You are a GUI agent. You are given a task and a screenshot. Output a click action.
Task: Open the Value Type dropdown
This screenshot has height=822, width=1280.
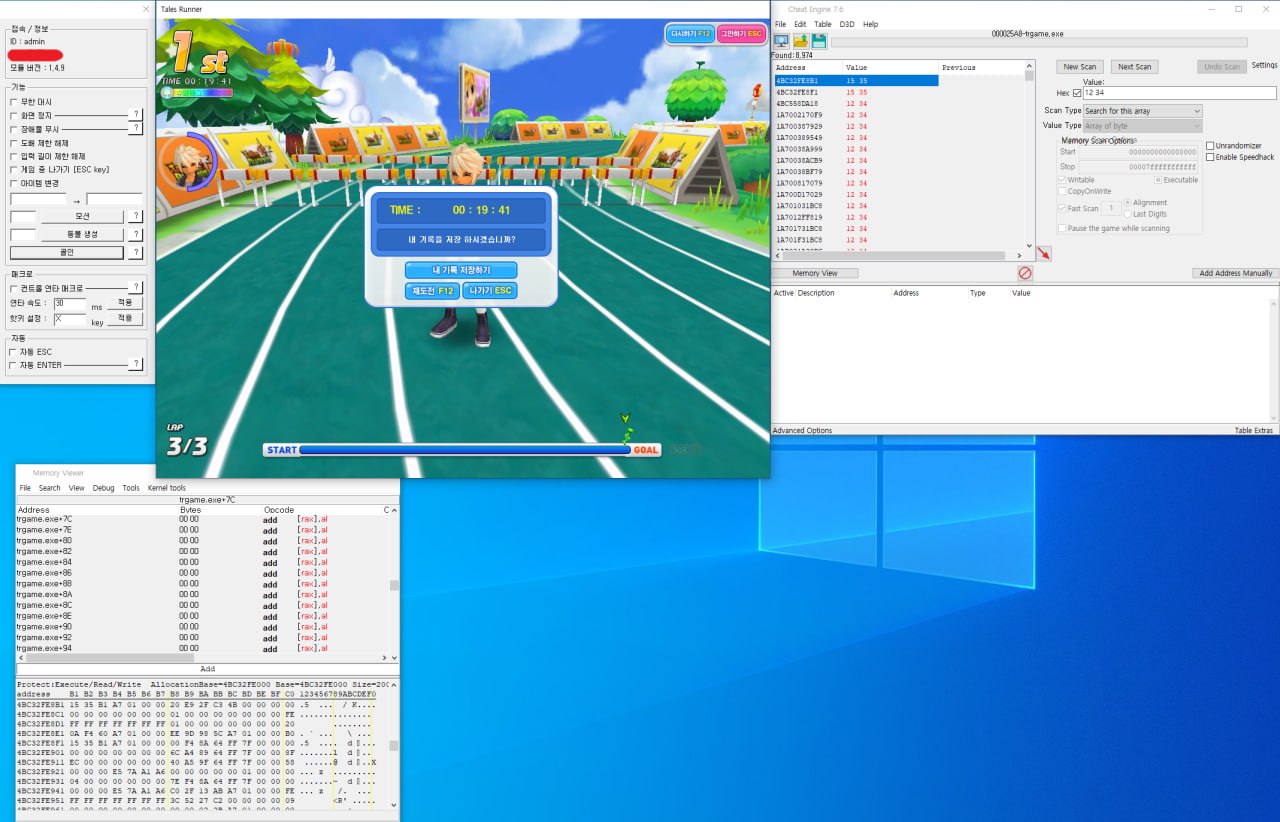(1142, 126)
